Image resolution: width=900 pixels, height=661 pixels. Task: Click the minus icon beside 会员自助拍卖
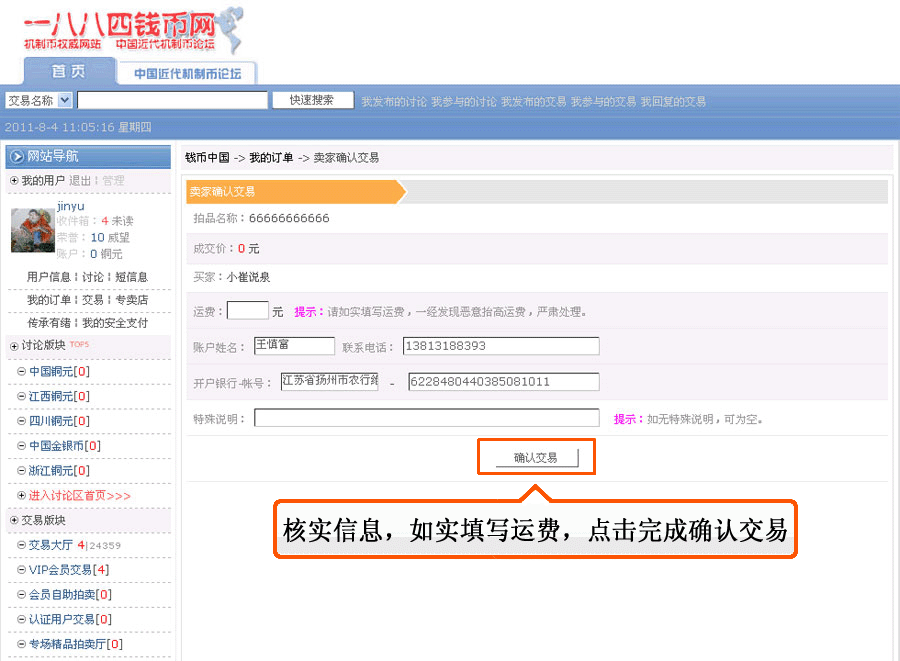click(21, 595)
